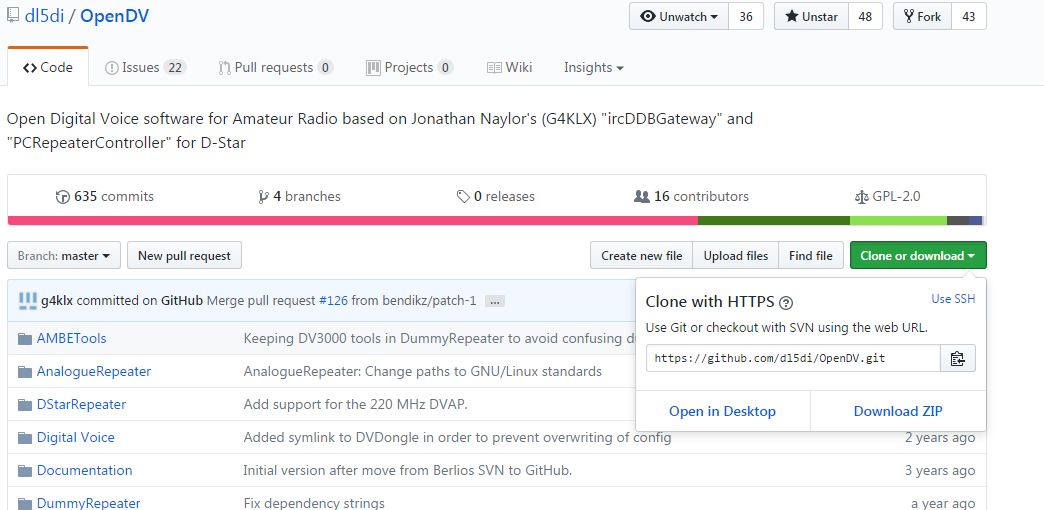The image size is (1044, 510).
Task: Open 635 commits link
Action: (105, 197)
